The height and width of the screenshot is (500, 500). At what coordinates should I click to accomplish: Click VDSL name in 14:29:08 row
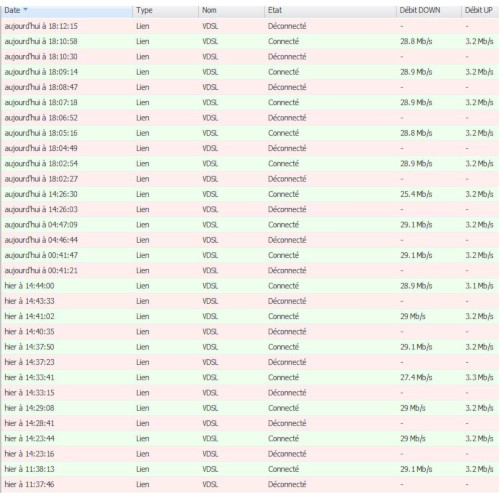click(x=210, y=408)
